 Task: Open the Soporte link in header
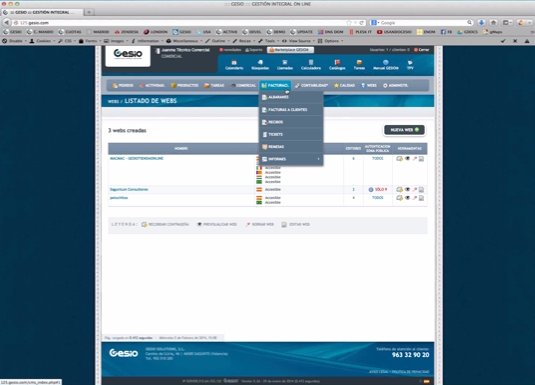254,50
